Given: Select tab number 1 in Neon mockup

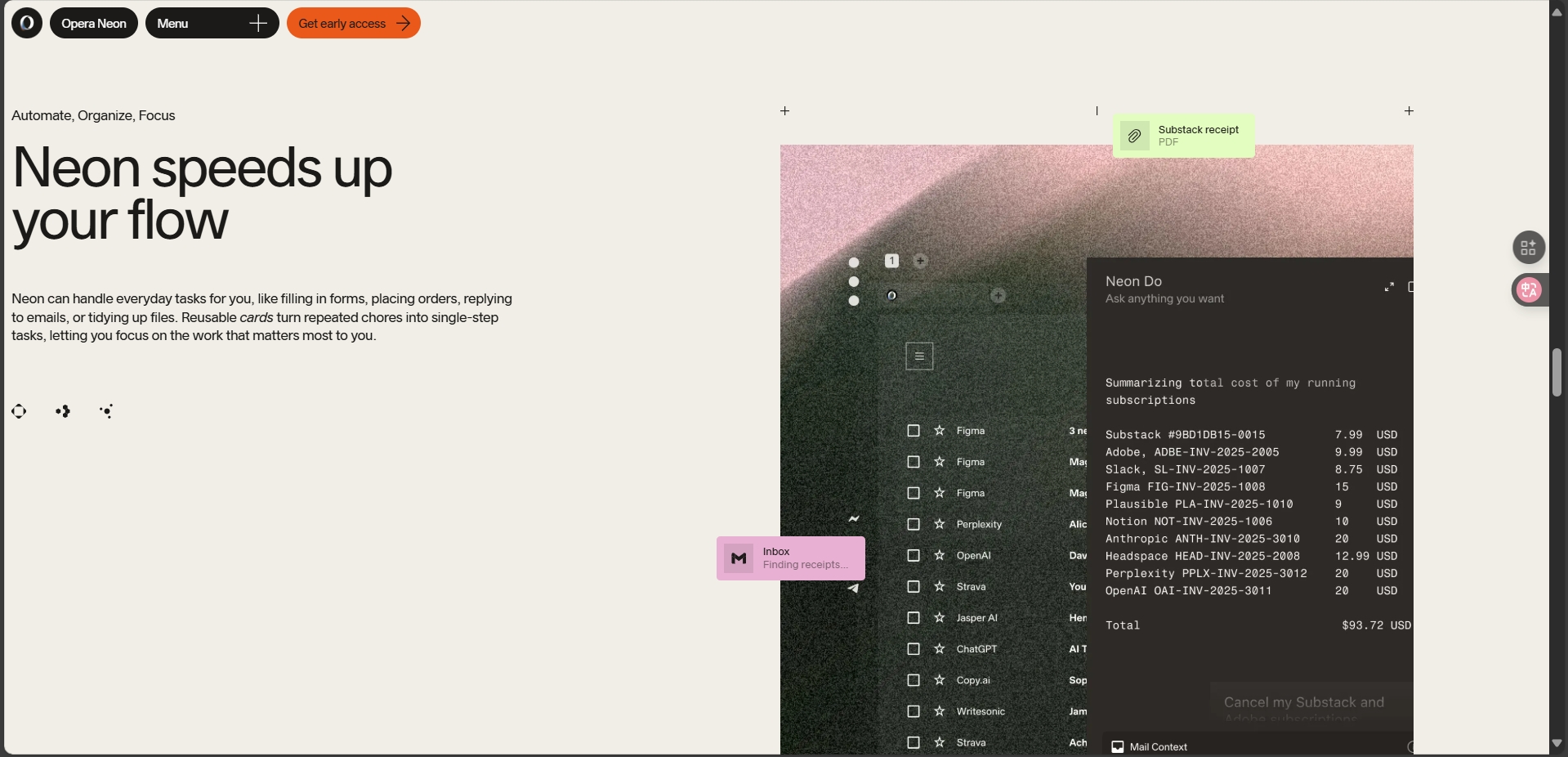Looking at the screenshot, I should [x=891, y=261].
